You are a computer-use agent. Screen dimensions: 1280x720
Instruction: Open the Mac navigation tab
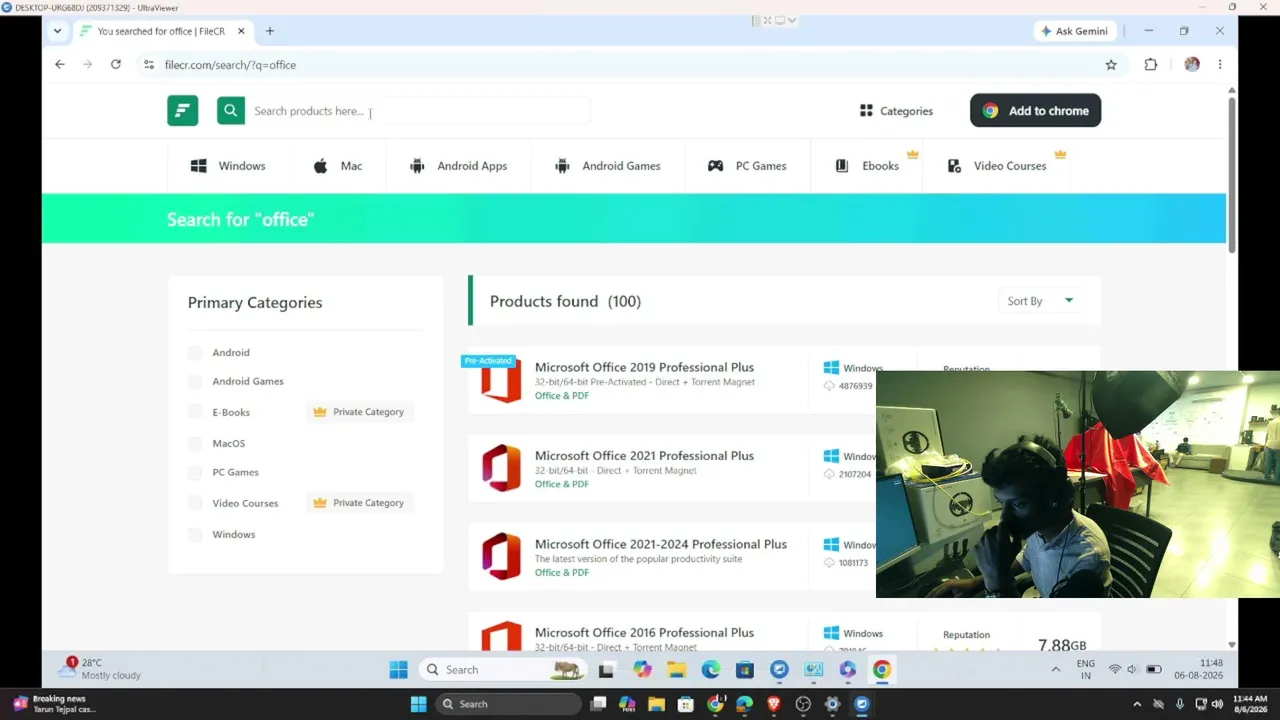coord(337,166)
